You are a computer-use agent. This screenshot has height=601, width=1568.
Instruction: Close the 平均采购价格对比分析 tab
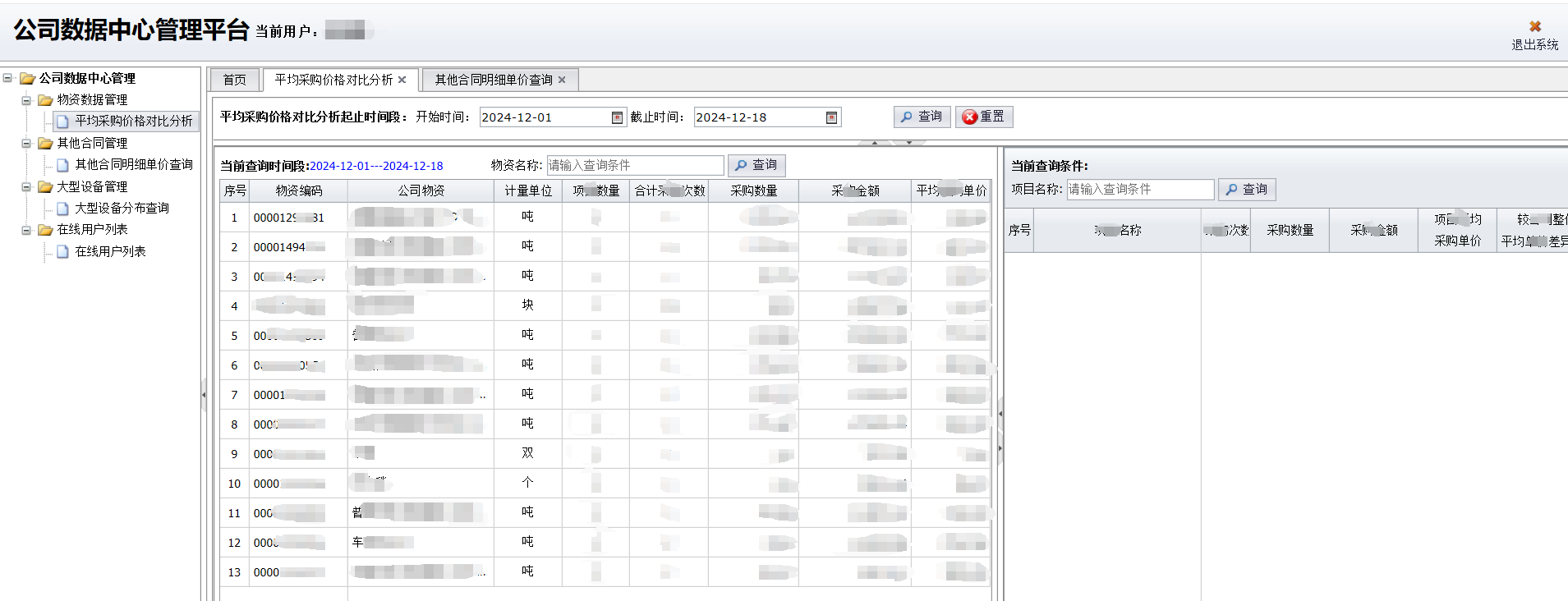(402, 80)
